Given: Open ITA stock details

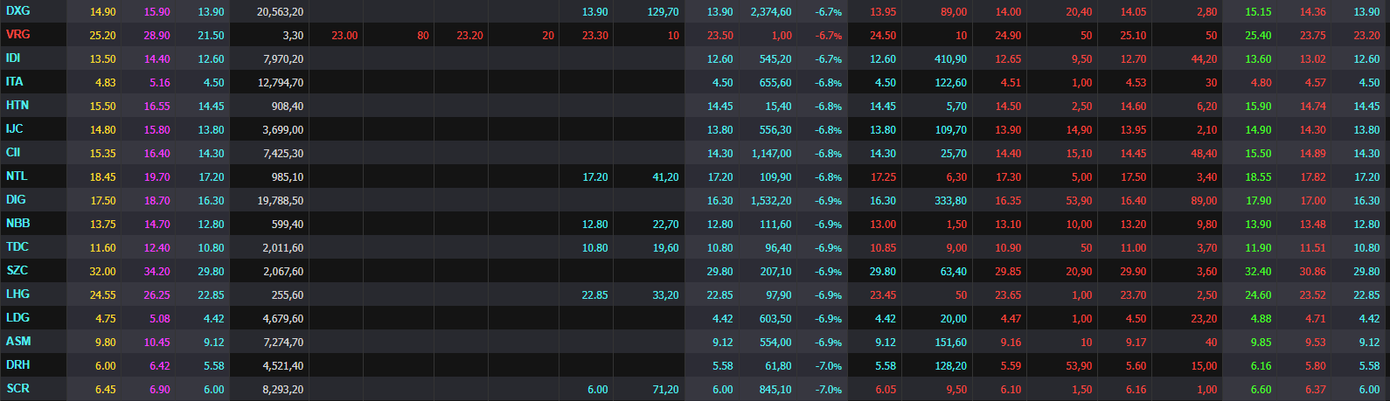Looking at the screenshot, I should click(x=14, y=82).
